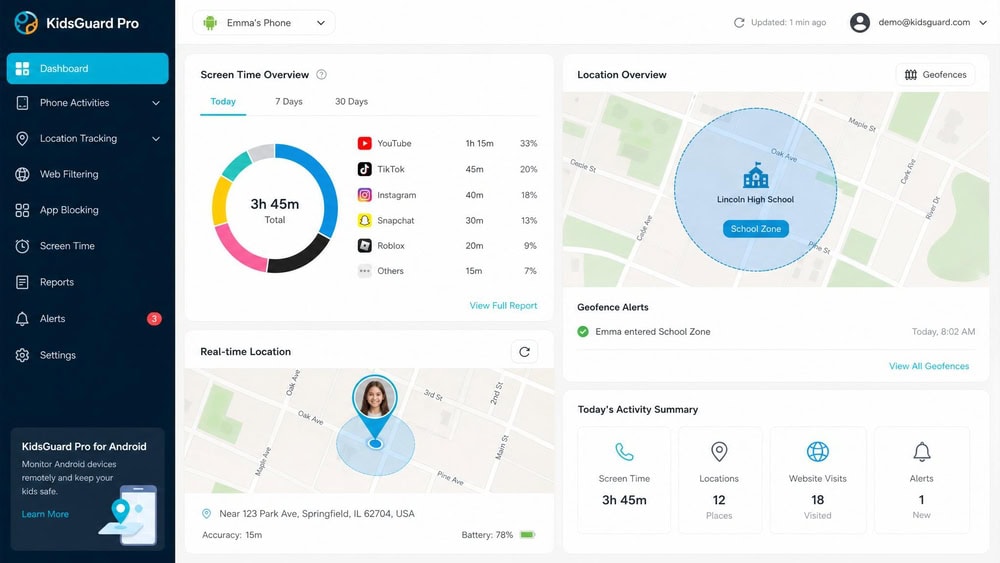Click the Alerts bell summary icon
The image size is (1000, 563).
922,451
